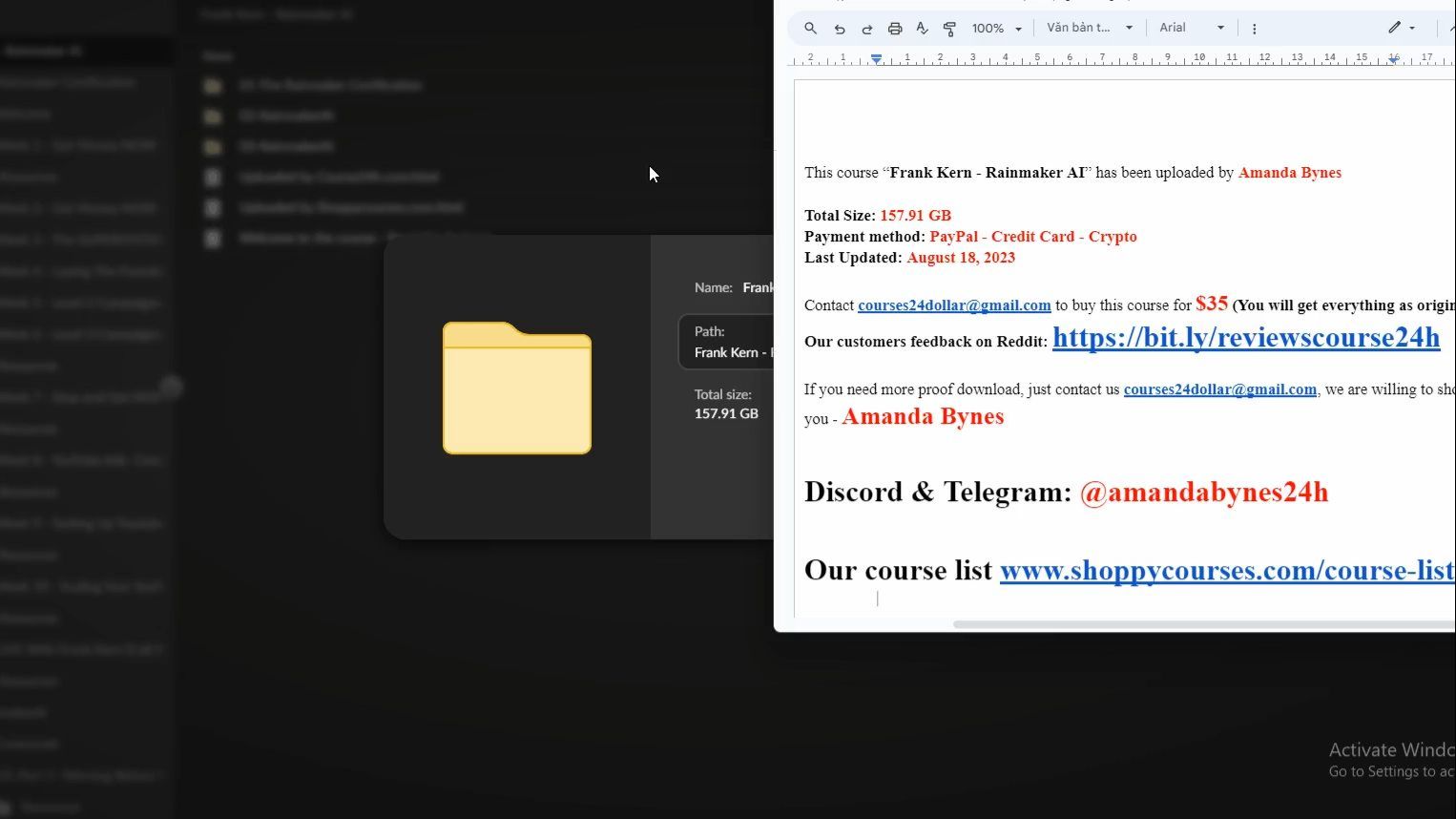The width and height of the screenshot is (1456, 819).
Task: Click the 'Total Size: 157.91 GB' line in document
Action: 878,216
